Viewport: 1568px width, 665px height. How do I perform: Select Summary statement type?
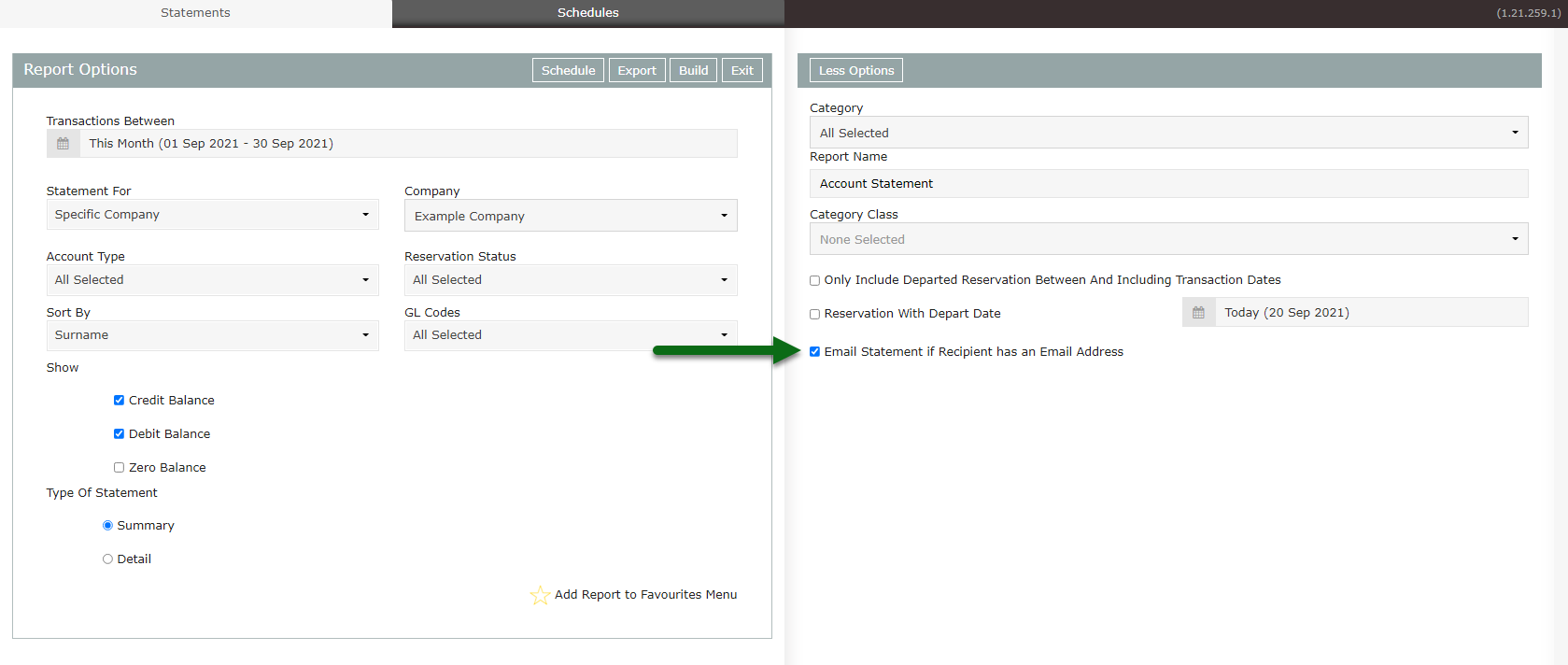click(107, 526)
